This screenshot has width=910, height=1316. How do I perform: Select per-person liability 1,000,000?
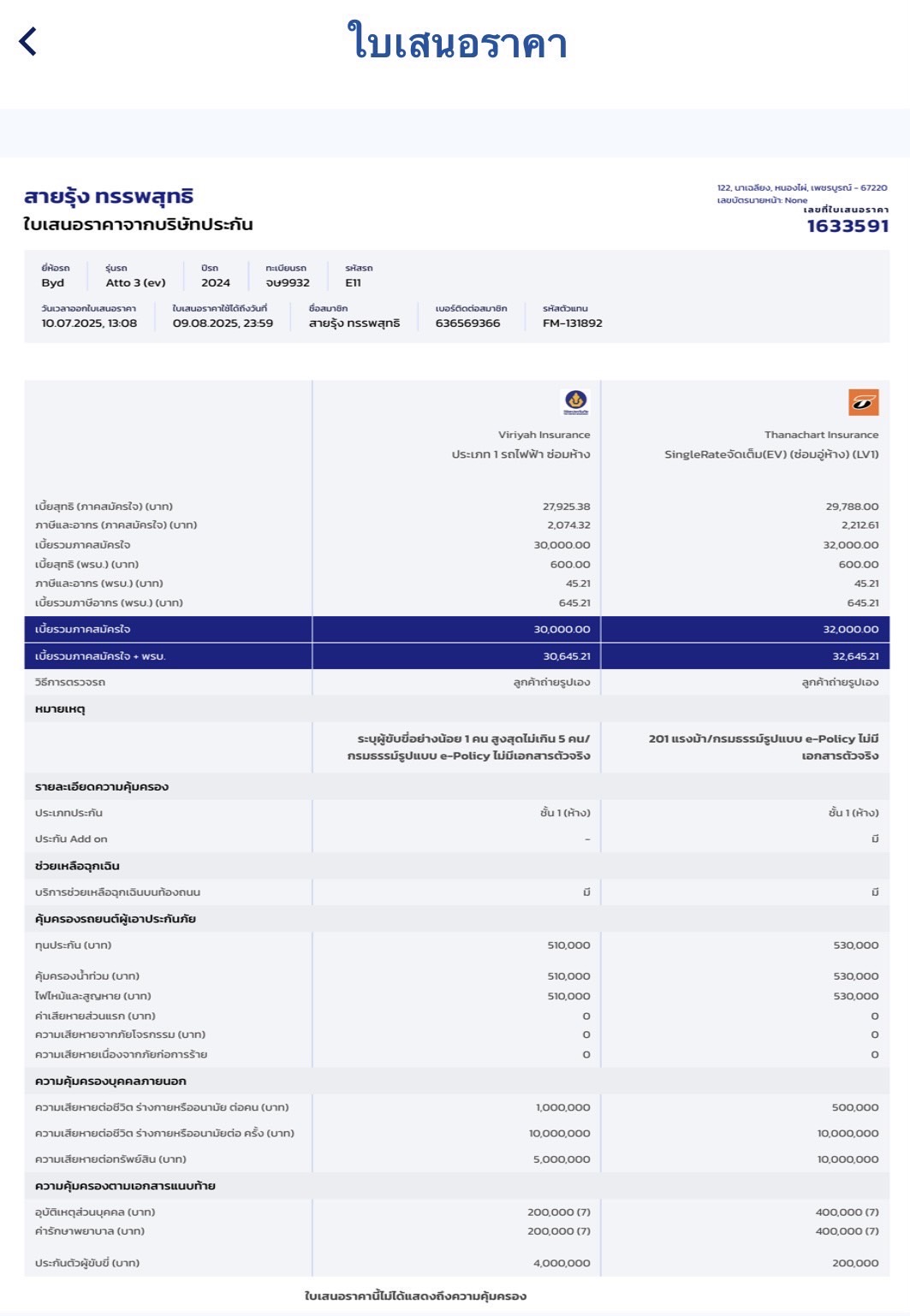point(562,1107)
